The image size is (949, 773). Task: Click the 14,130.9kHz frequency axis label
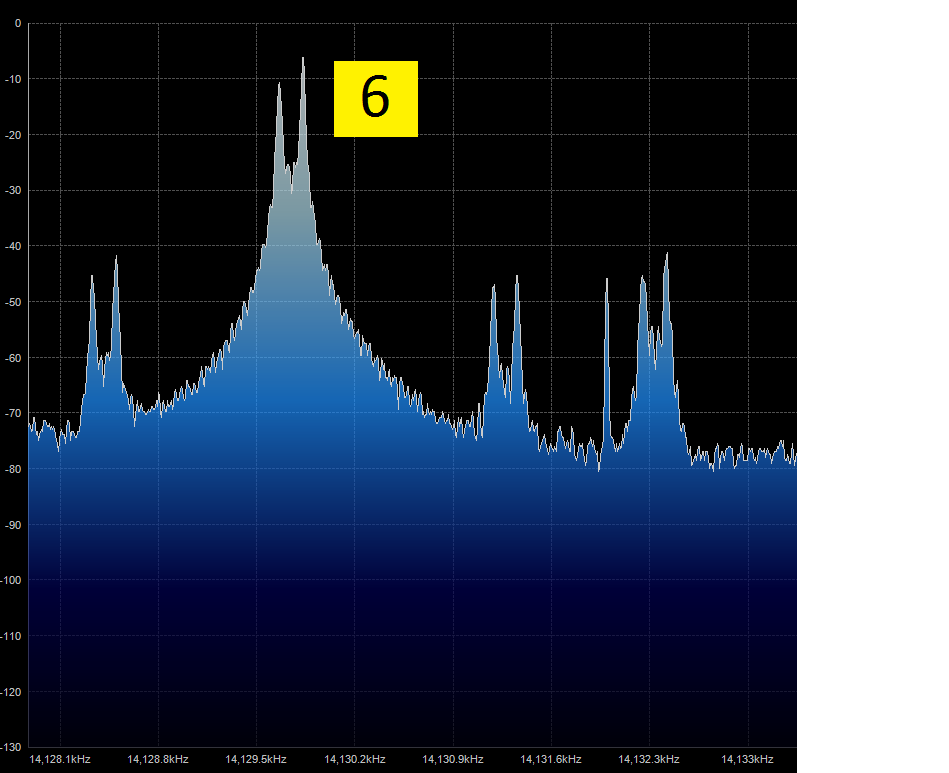tap(453, 759)
